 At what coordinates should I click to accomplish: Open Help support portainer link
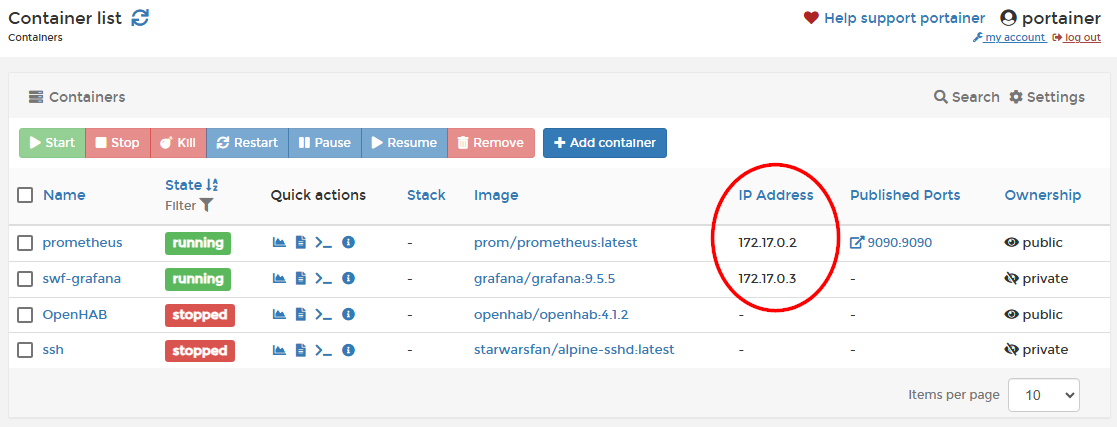coord(904,18)
